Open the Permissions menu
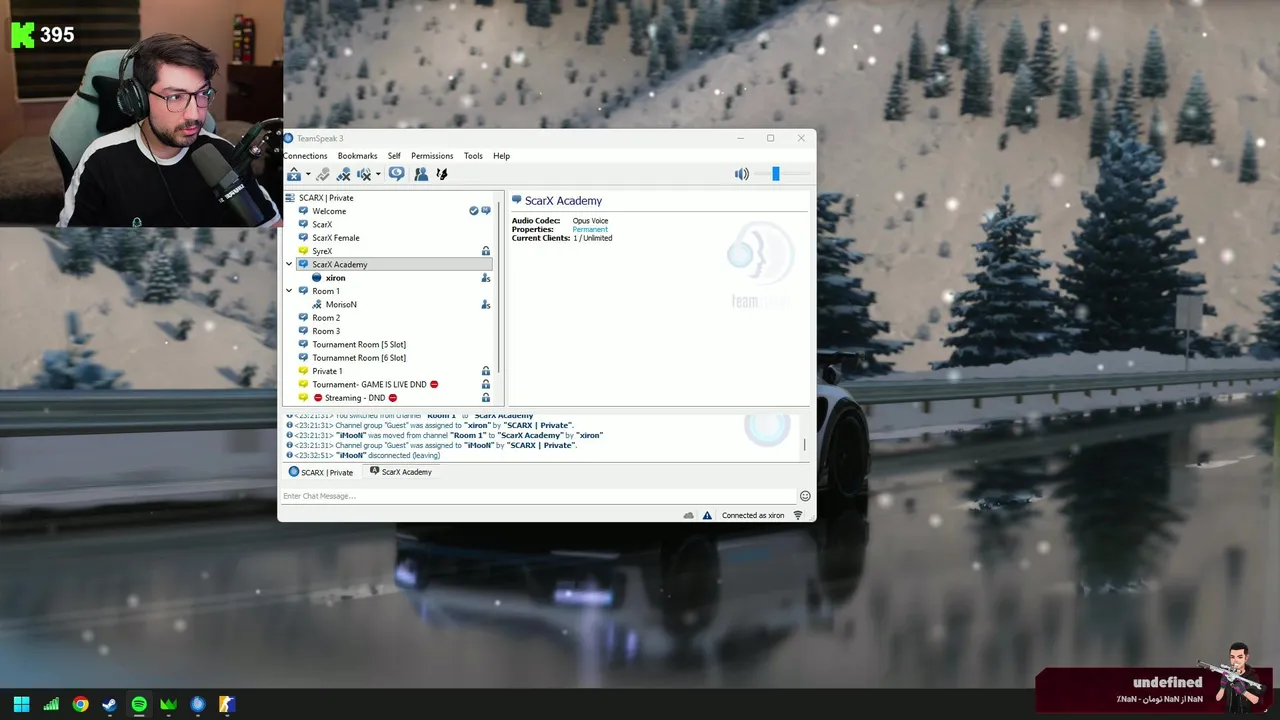The image size is (1280, 720). coord(432,156)
